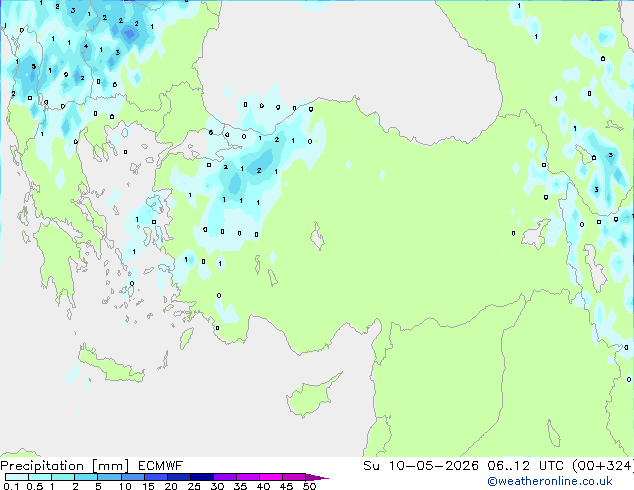Click the '25' legend value label
This screenshot has width=634, height=490.
click(194, 486)
